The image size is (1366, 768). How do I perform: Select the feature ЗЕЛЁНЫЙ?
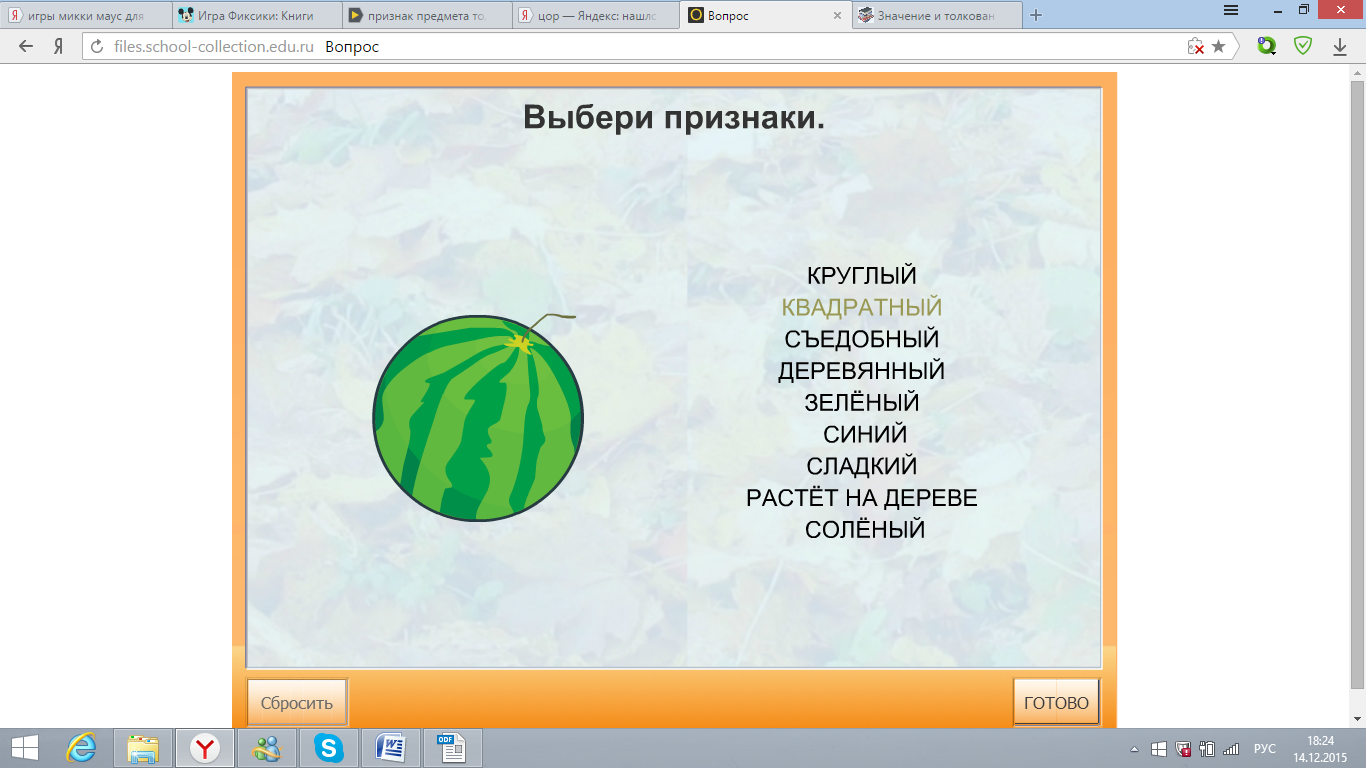point(862,402)
